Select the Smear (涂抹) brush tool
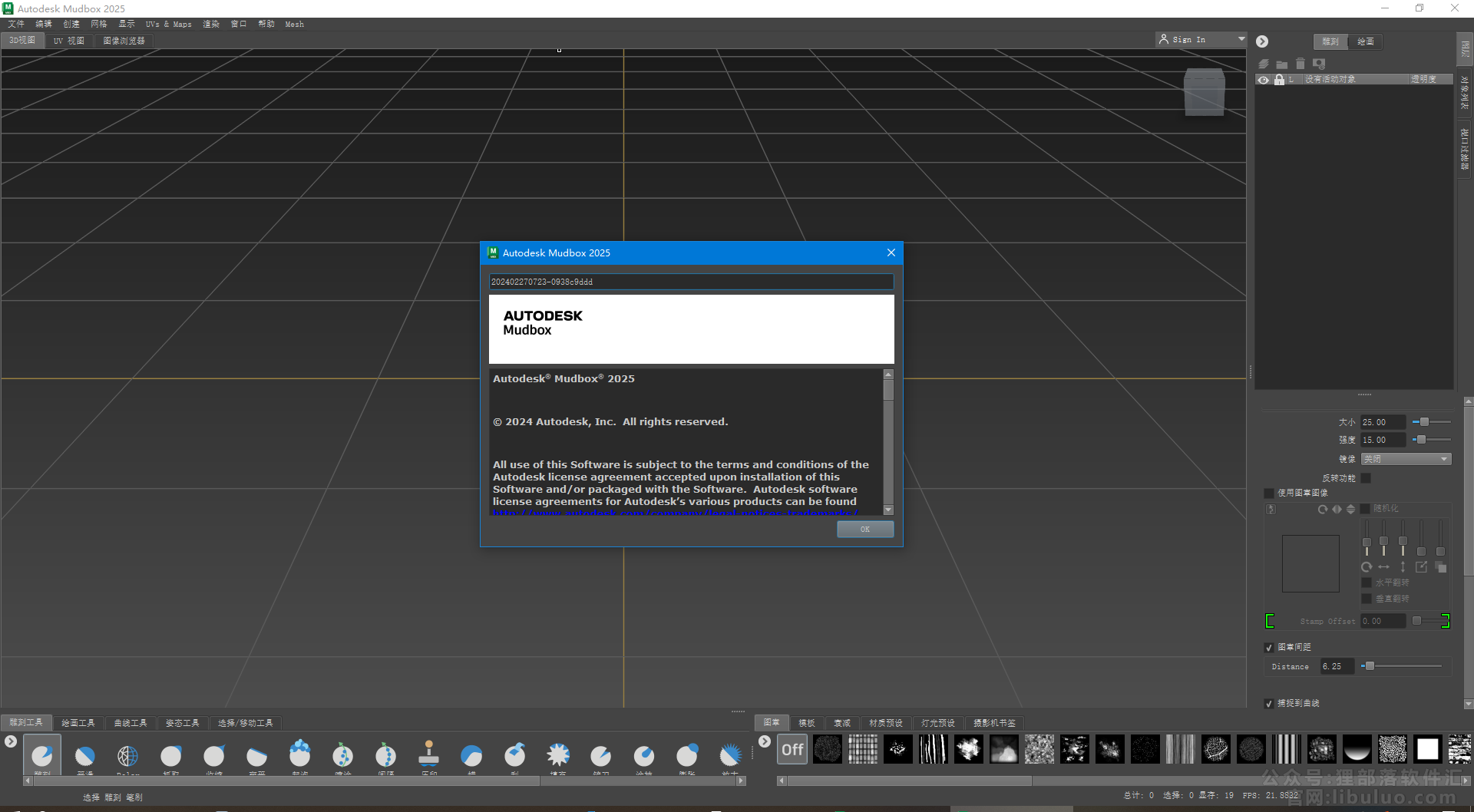Viewport: 1474px width, 812px height. click(644, 756)
